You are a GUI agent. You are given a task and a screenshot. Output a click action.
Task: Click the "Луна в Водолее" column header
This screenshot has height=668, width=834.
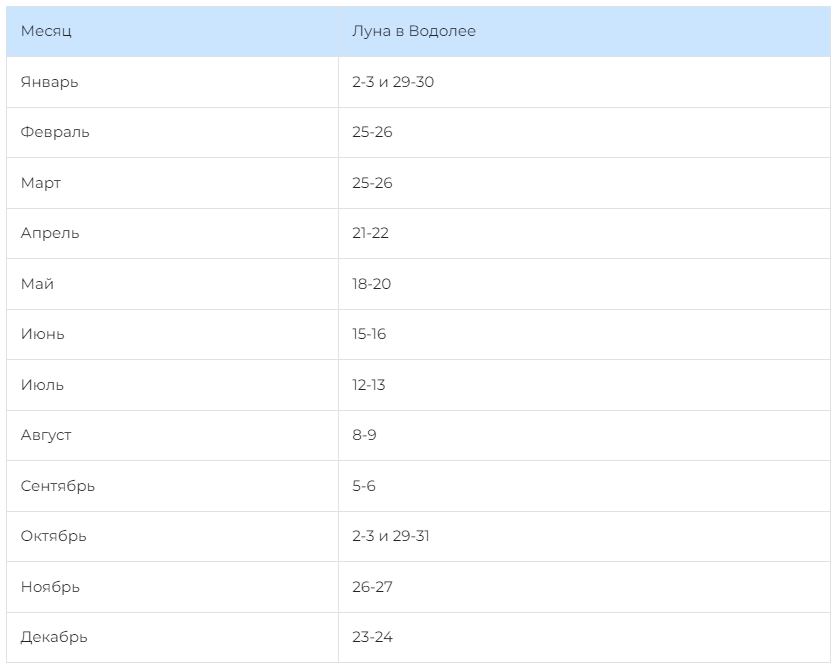pyautogui.click(x=413, y=31)
